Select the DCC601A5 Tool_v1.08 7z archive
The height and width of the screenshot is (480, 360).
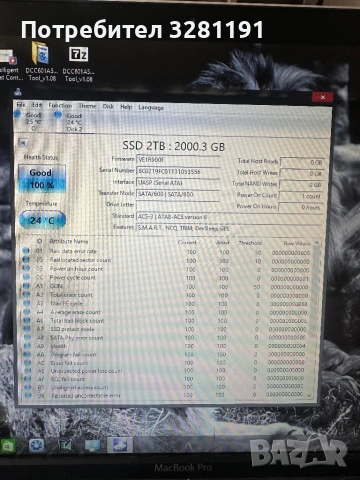(78, 64)
